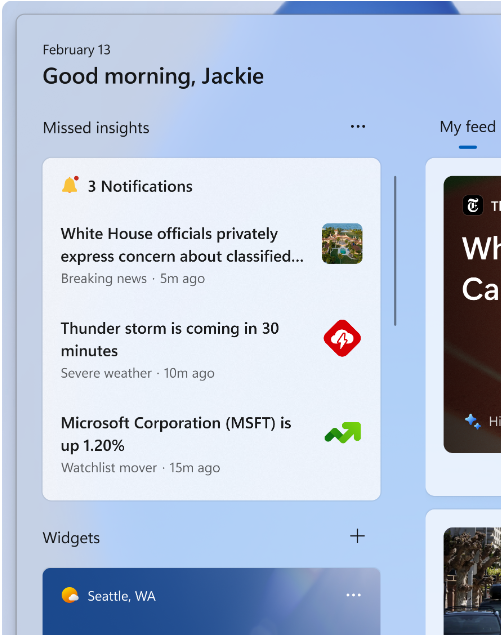Open Thunder storm is coming notification

(x=170, y=339)
